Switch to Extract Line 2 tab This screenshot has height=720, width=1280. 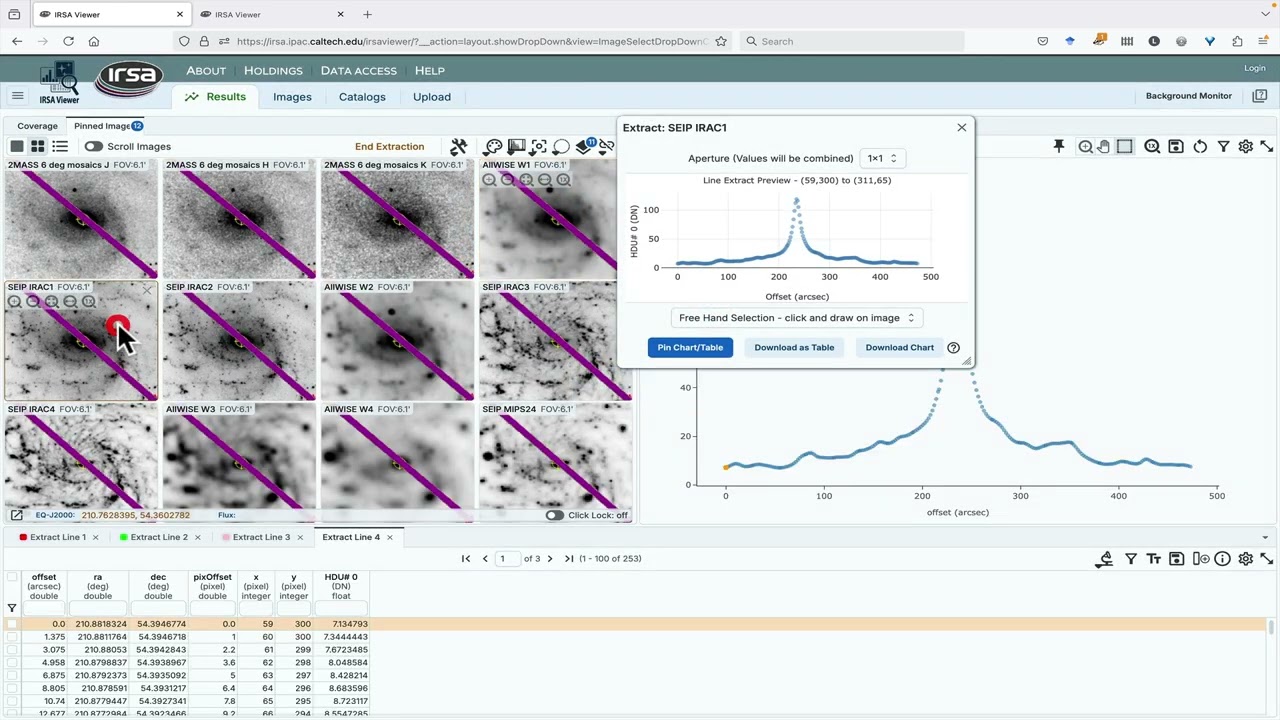[x=159, y=538]
